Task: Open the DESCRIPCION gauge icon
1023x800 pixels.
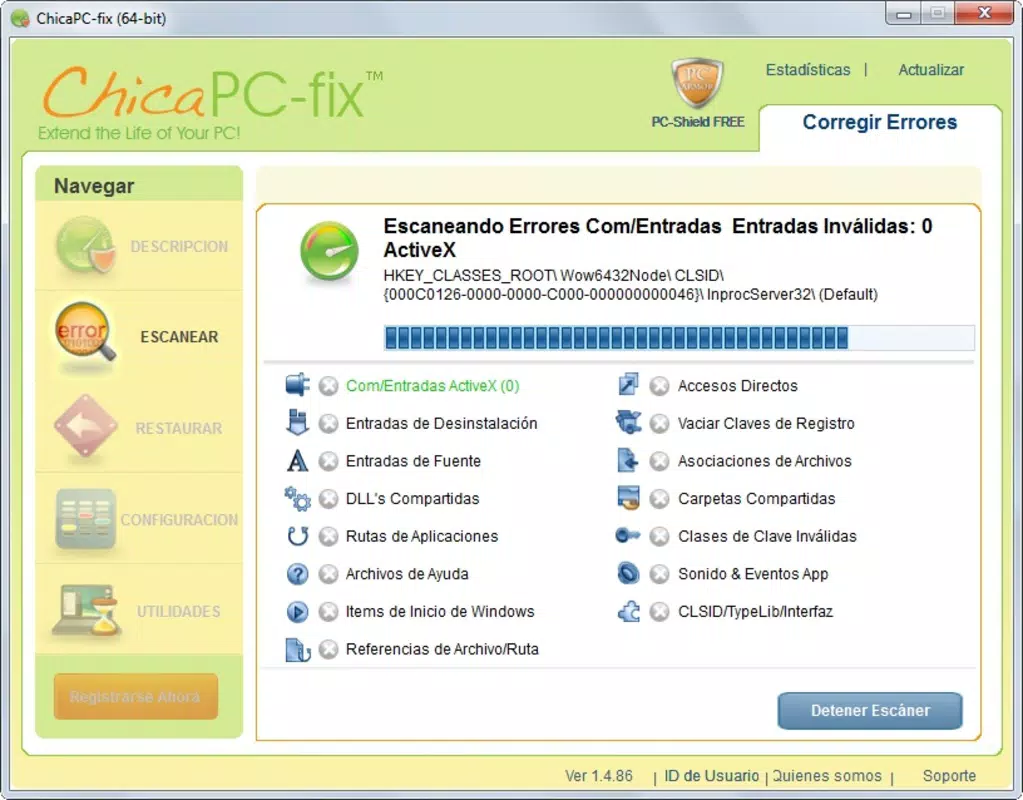Action: click(x=86, y=245)
